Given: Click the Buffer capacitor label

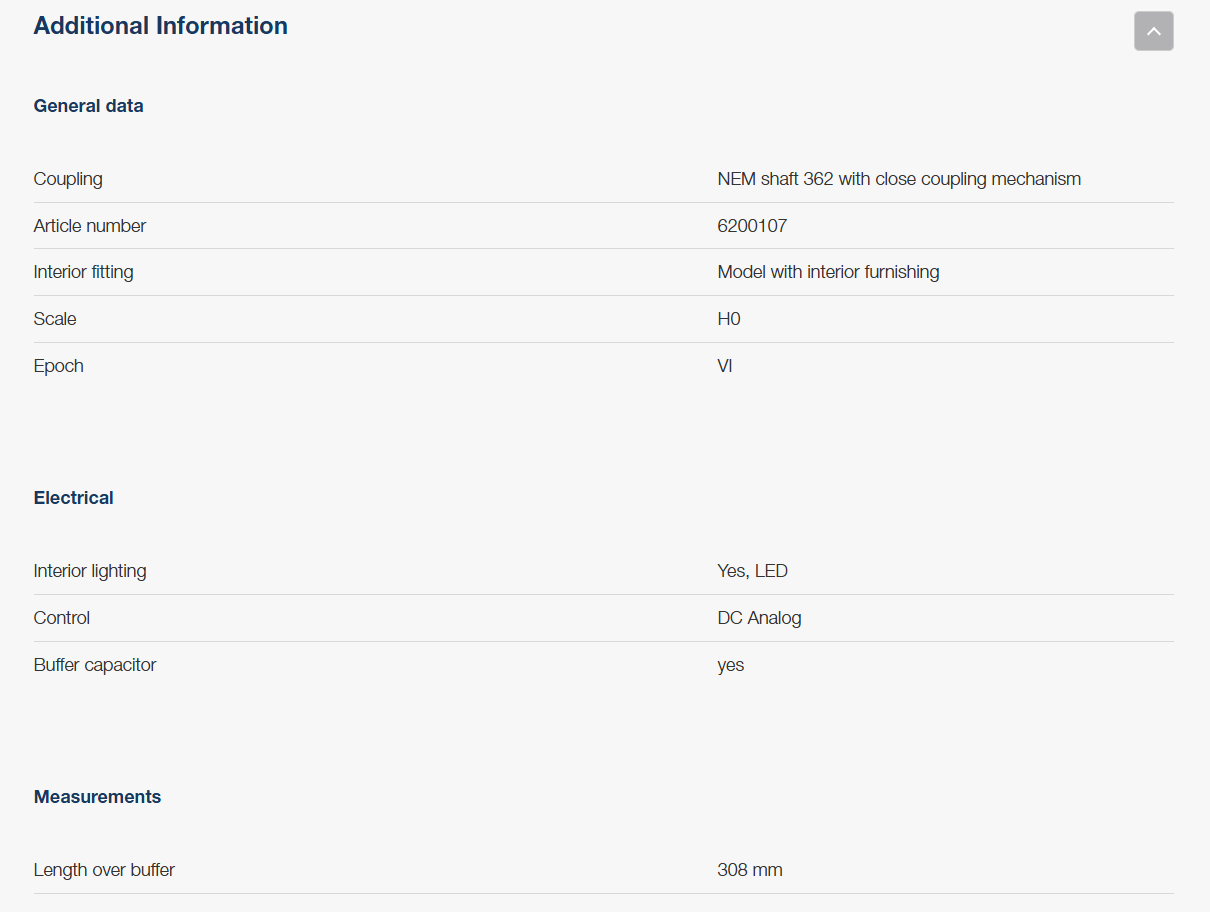Looking at the screenshot, I should pyautogui.click(x=95, y=665).
